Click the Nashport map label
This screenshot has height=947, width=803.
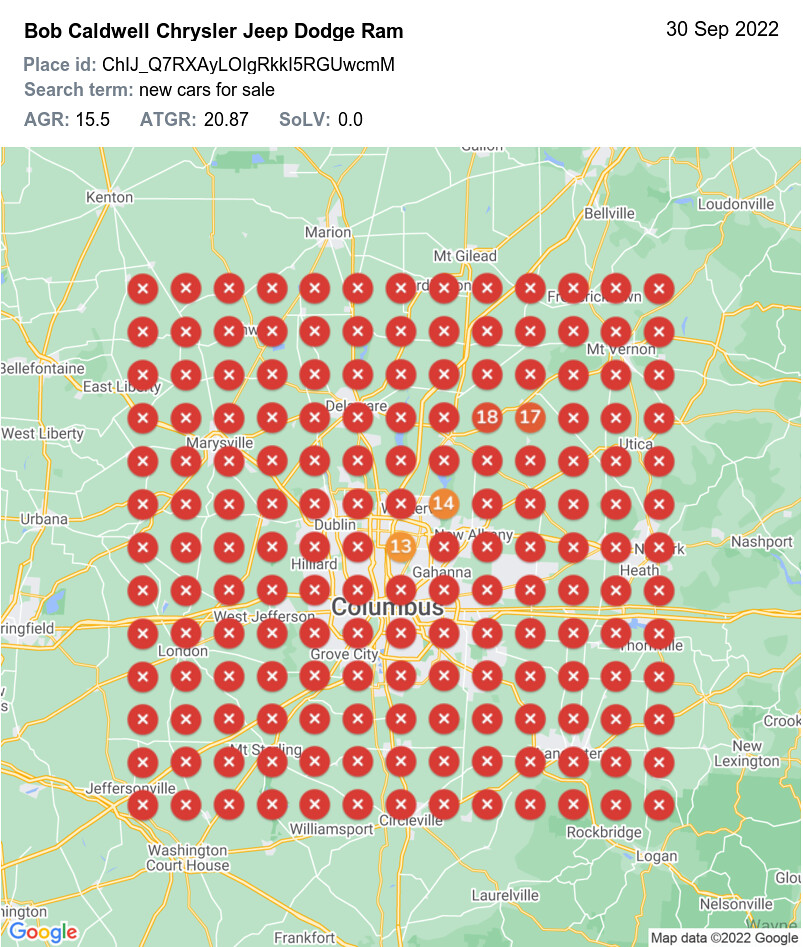click(762, 542)
